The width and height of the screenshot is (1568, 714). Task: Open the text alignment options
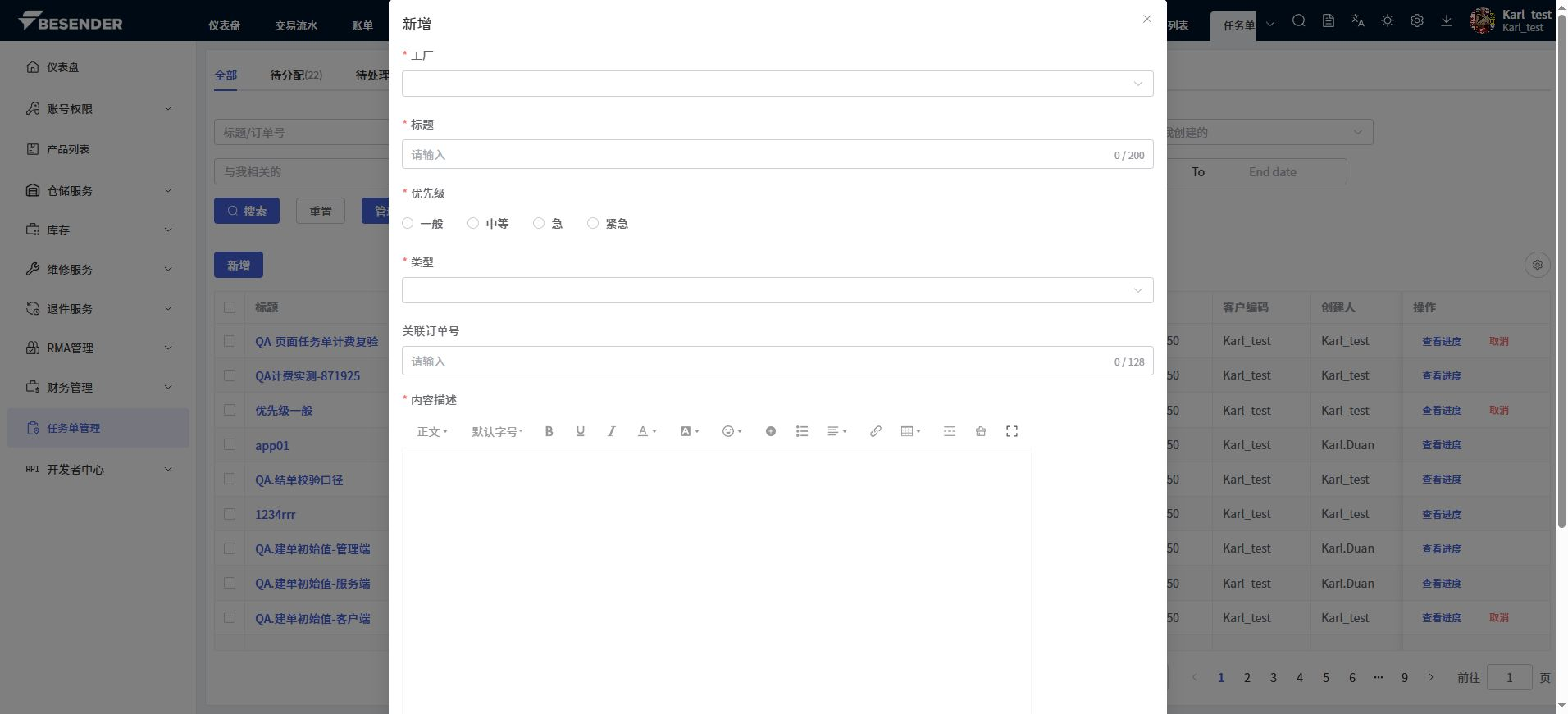click(837, 431)
